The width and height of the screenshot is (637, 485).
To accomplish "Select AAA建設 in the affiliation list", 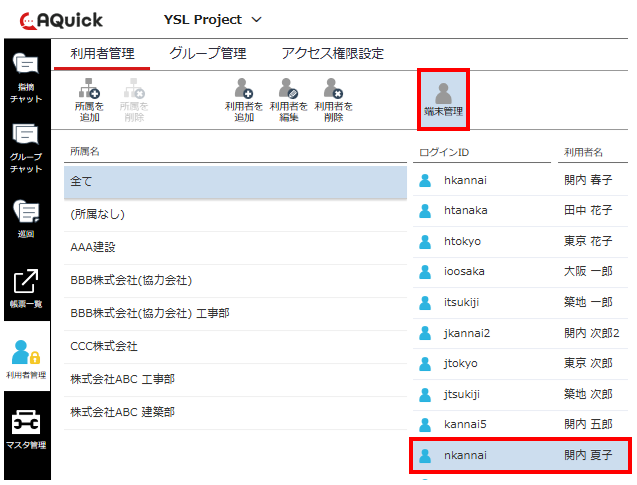I will 235,247.
